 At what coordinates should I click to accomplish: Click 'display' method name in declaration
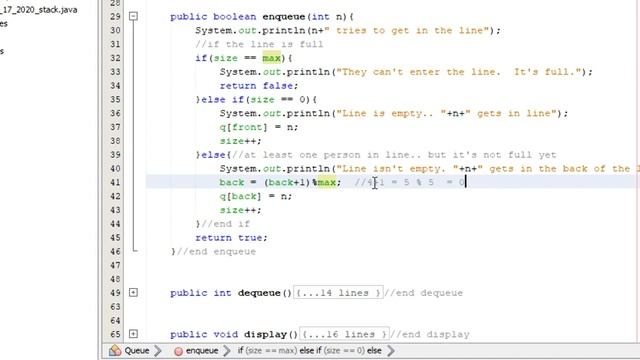tap(265, 334)
